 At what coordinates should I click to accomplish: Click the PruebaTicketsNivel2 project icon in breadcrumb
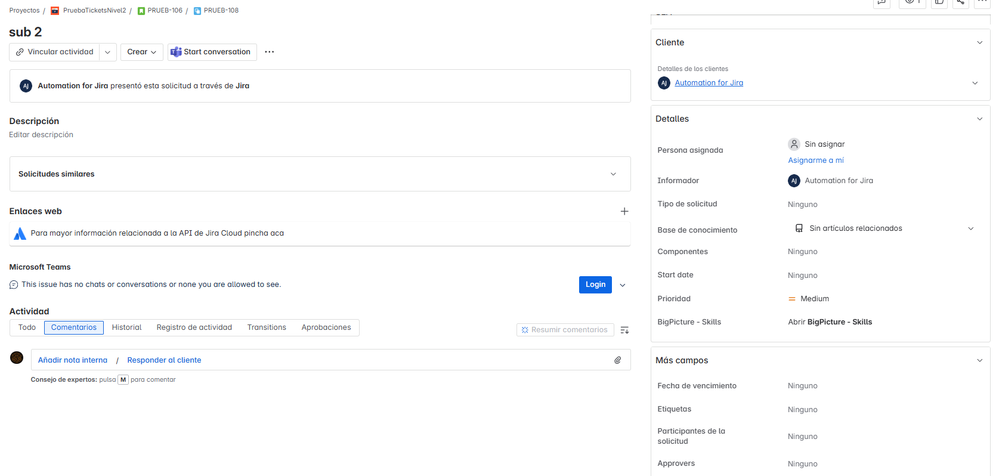tap(55, 11)
